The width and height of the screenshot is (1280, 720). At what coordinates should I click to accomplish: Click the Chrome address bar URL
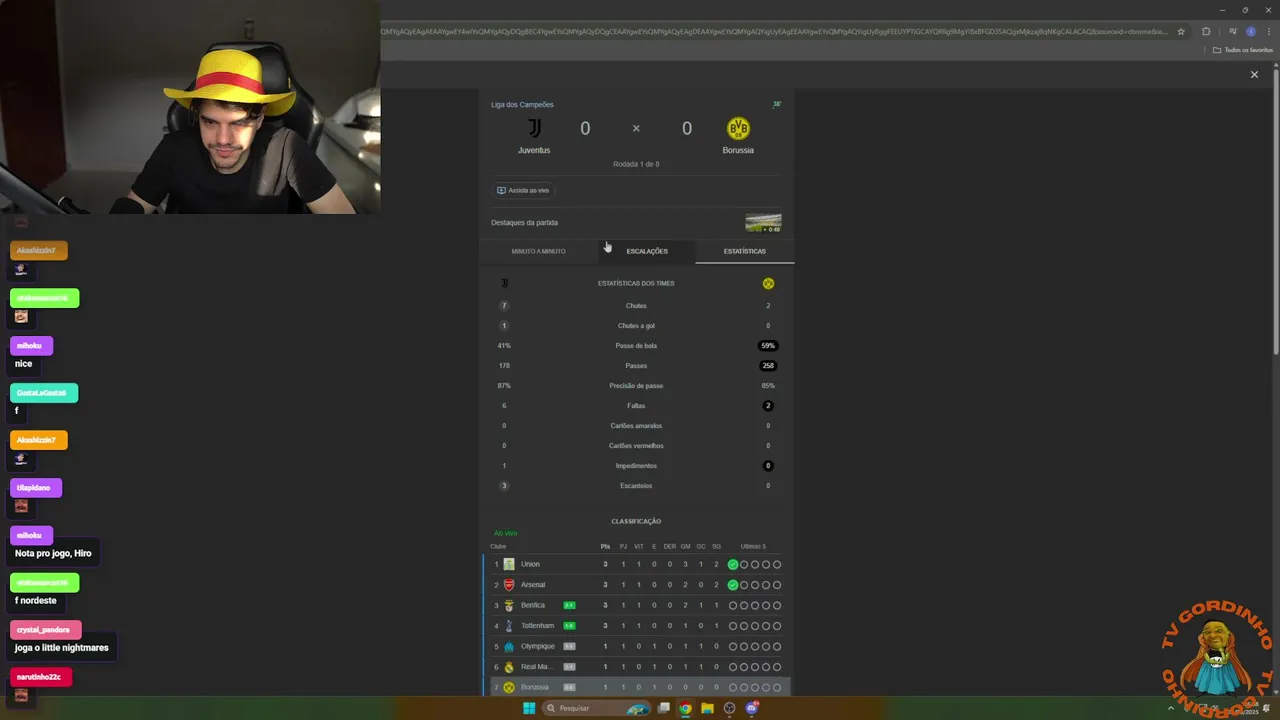click(x=774, y=31)
